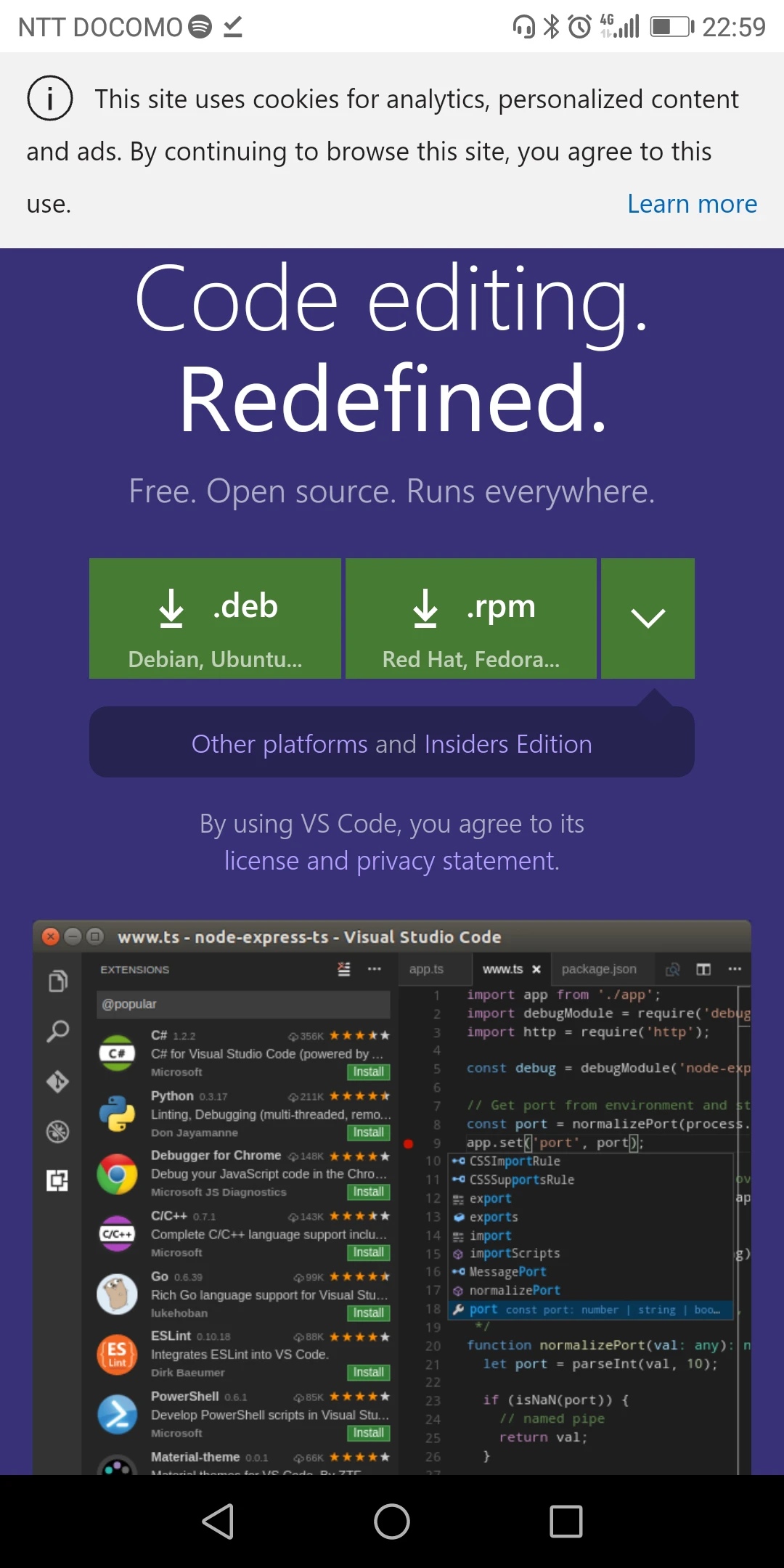The image size is (784, 1568).
Task: Open Other platforms and Insiders Edition link
Action: [x=392, y=744]
